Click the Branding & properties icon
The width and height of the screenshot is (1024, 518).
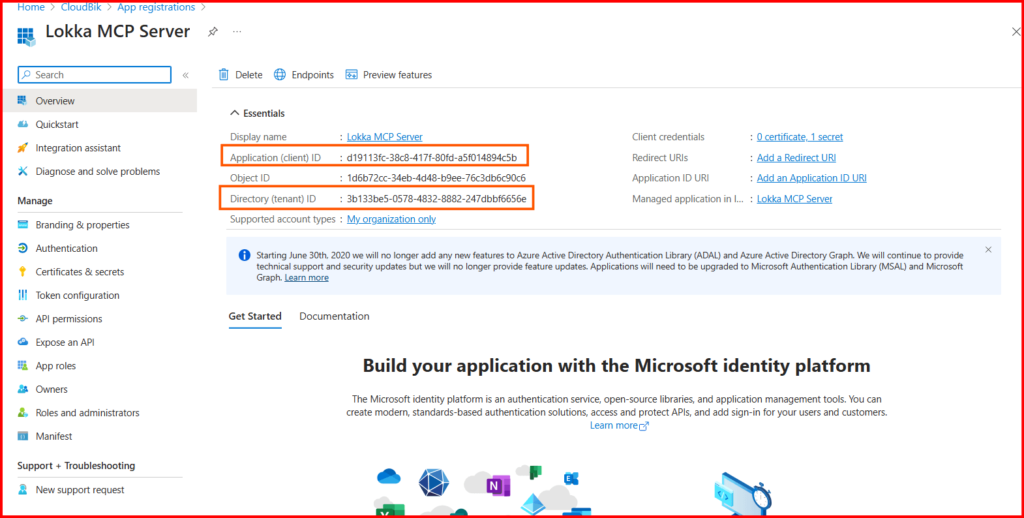click(23, 225)
